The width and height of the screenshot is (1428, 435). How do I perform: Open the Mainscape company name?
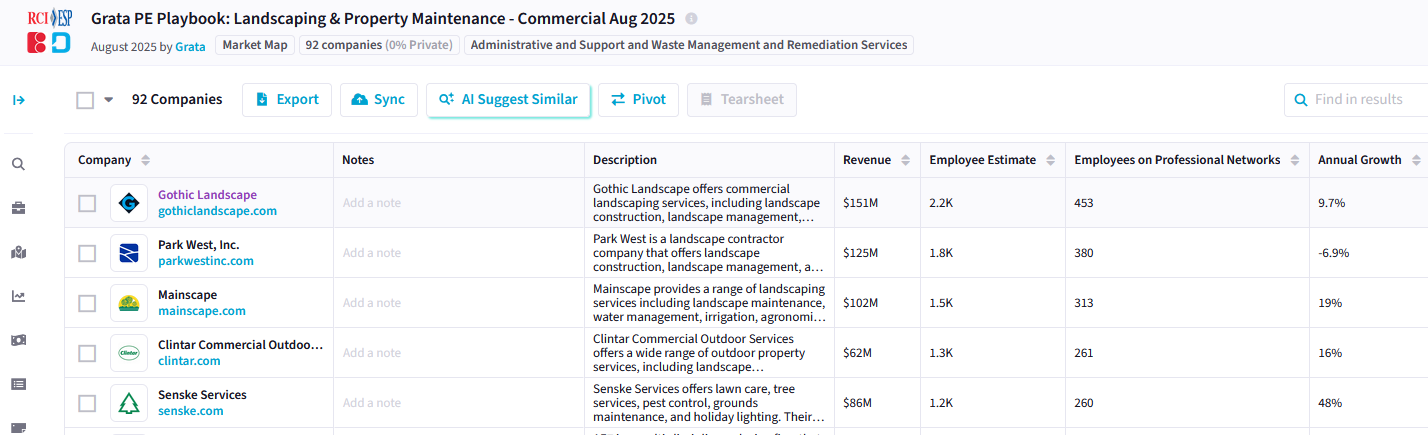point(187,295)
